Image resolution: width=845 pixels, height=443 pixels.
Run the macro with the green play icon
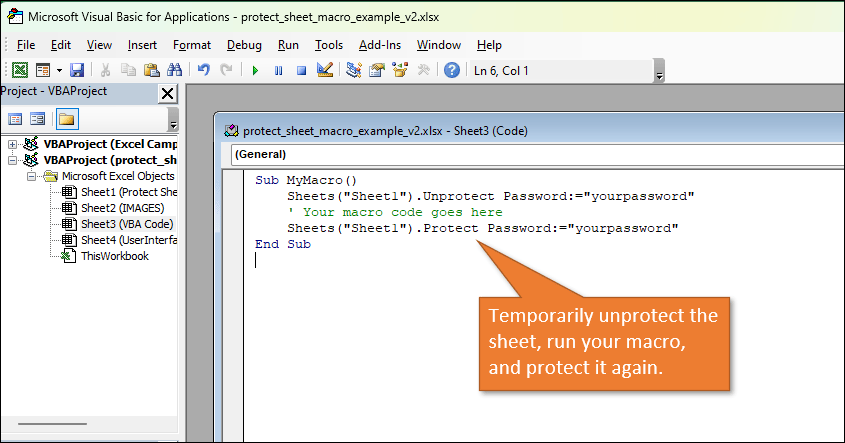click(255, 70)
